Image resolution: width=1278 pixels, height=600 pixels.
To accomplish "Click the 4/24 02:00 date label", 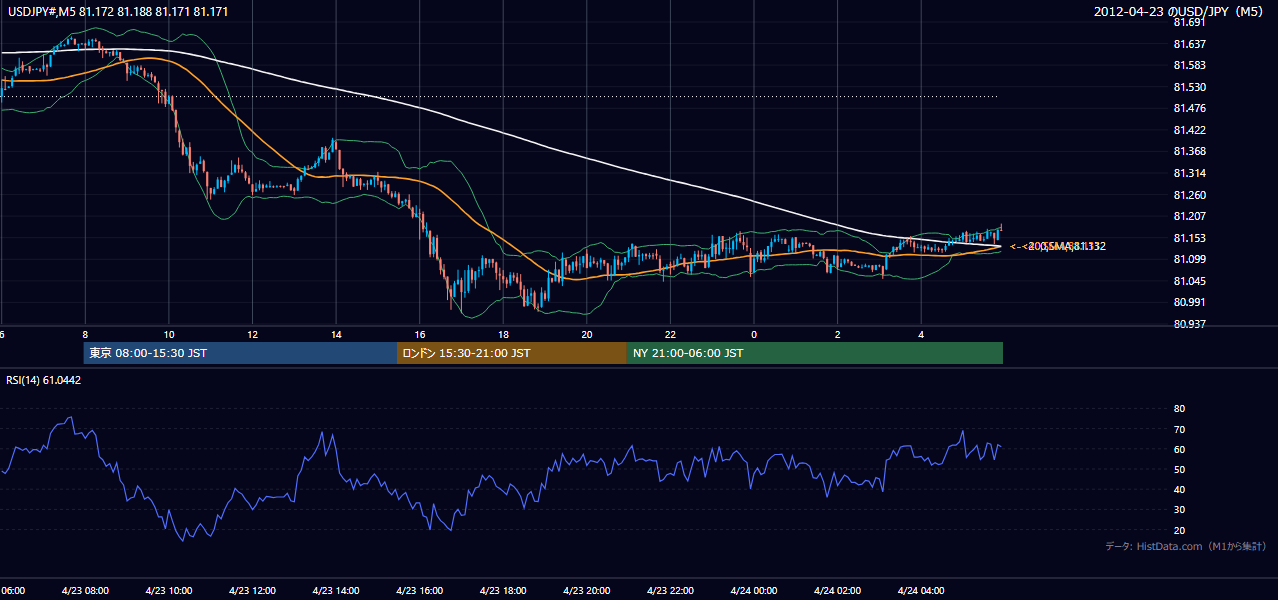I will pos(838,590).
